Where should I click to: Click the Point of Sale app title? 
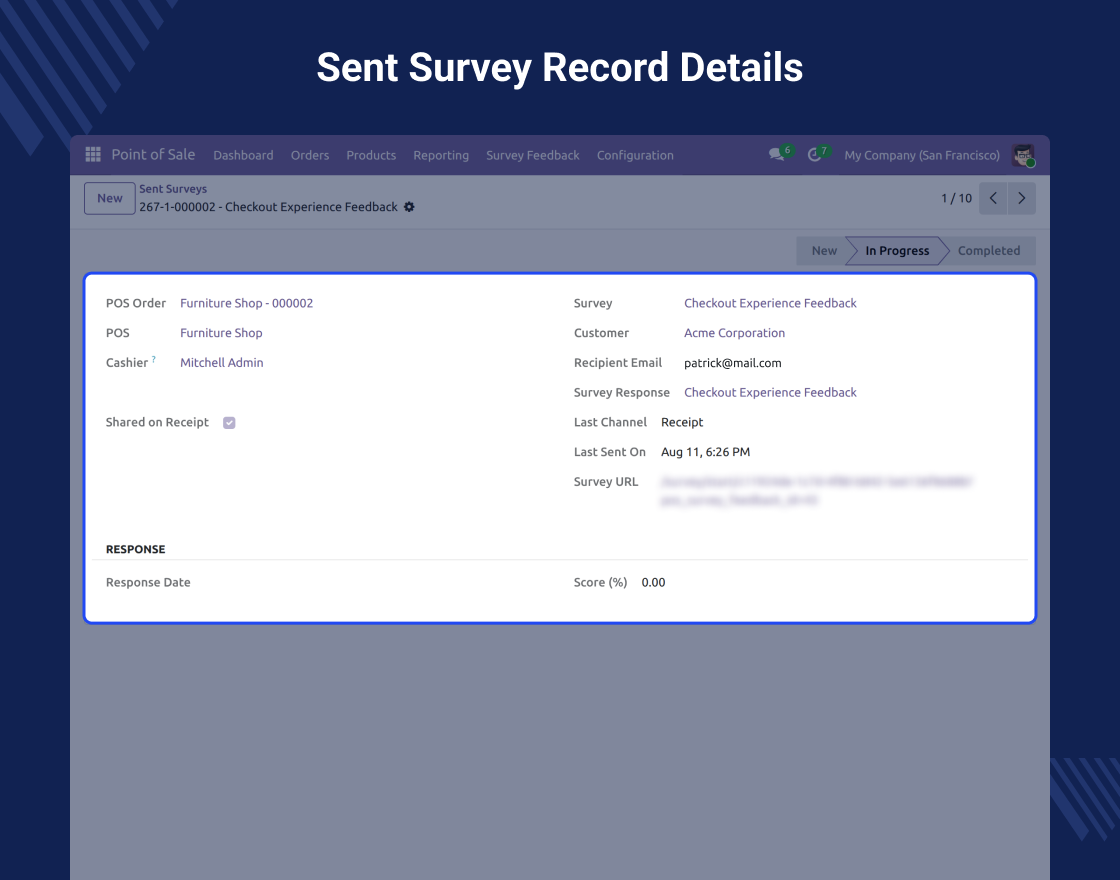pyautogui.click(x=154, y=154)
